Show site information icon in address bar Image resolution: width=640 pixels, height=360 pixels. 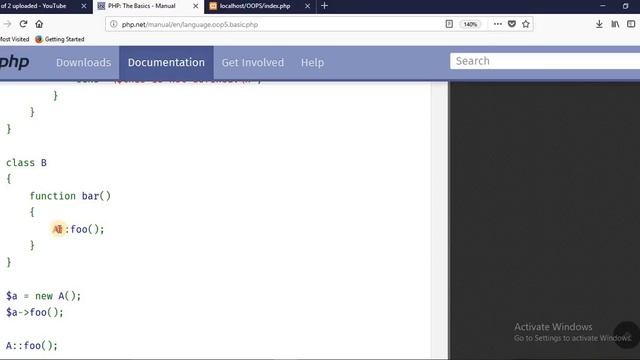[113, 24]
